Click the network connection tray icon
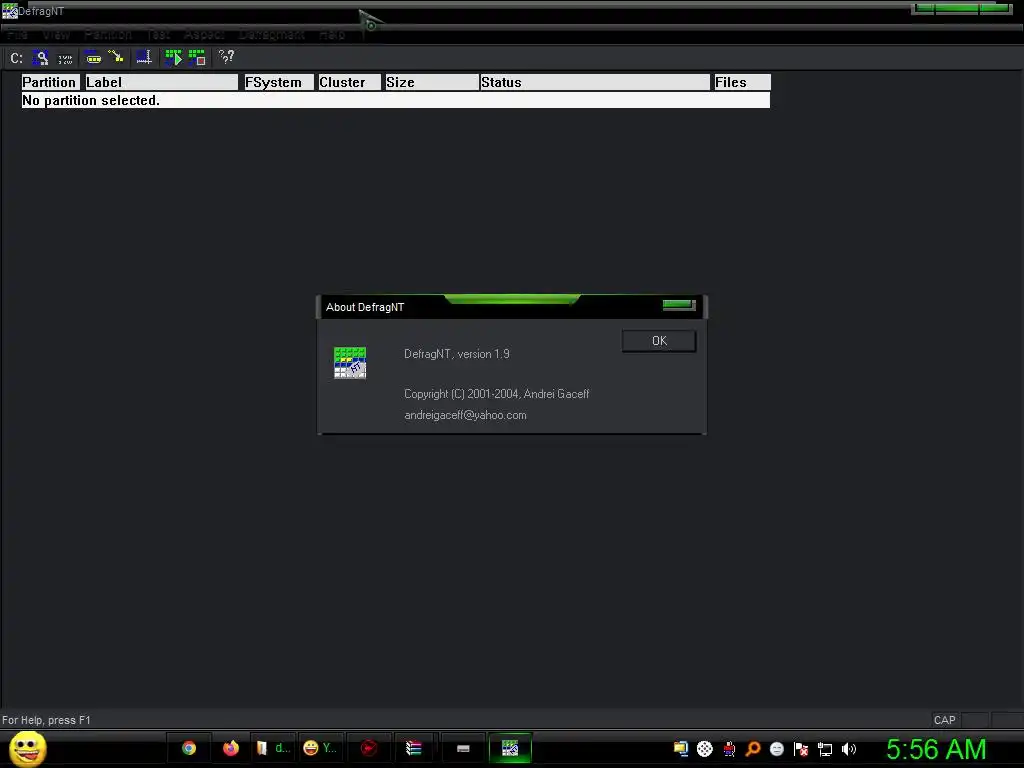The image size is (1024, 768). point(825,750)
